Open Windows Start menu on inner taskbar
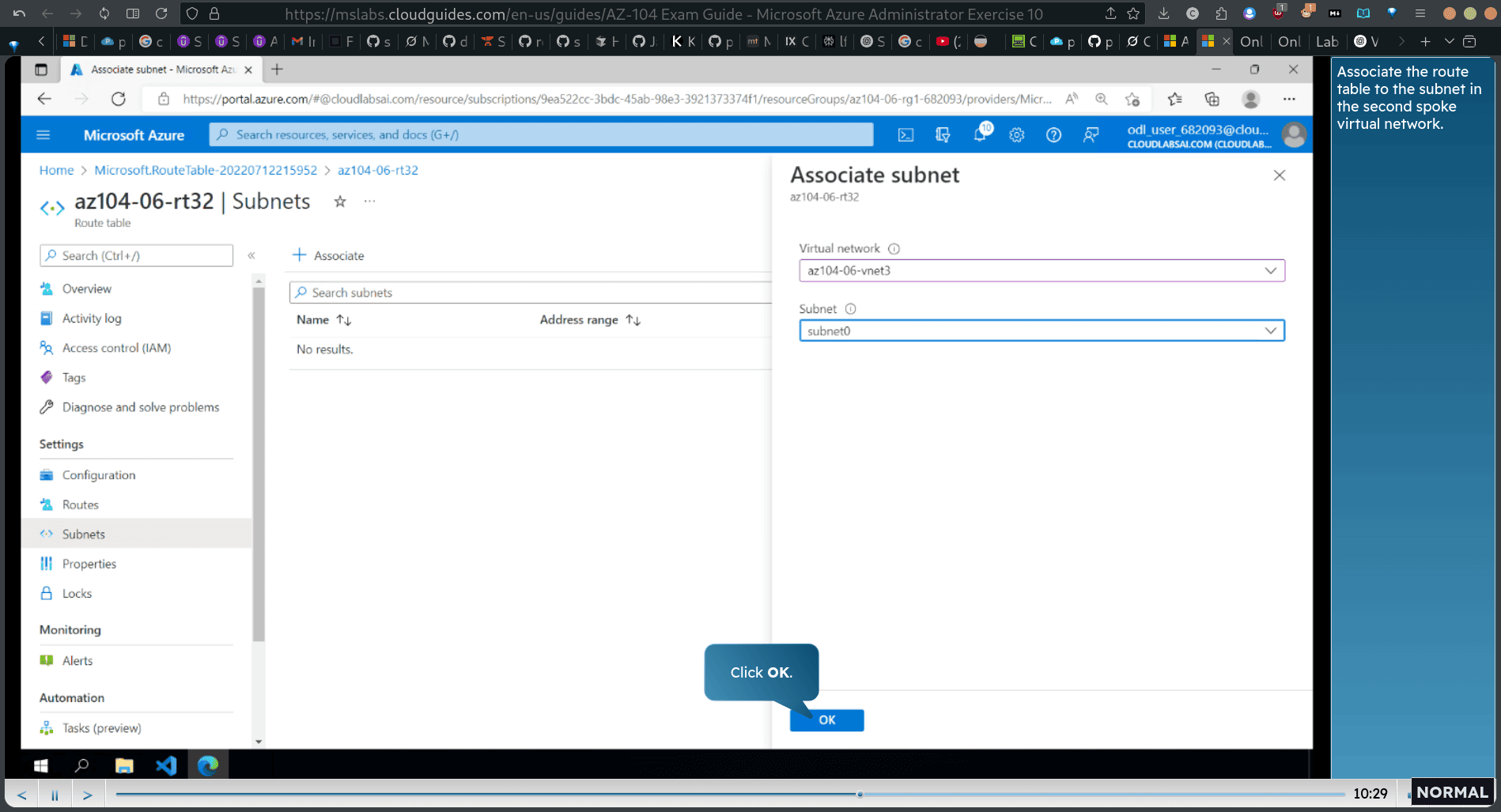The height and width of the screenshot is (812, 1501). 41,765
